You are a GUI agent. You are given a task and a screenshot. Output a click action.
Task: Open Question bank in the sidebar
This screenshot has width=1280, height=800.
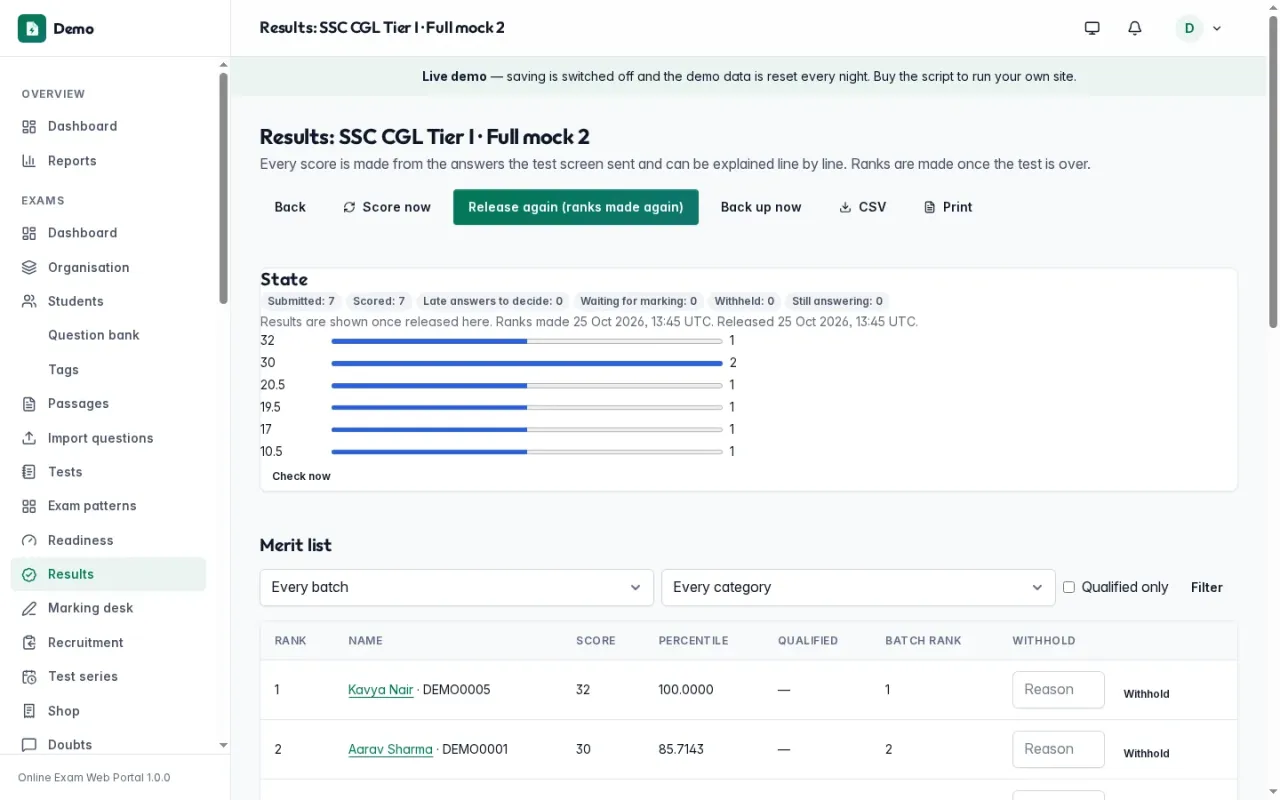[108, 335]
